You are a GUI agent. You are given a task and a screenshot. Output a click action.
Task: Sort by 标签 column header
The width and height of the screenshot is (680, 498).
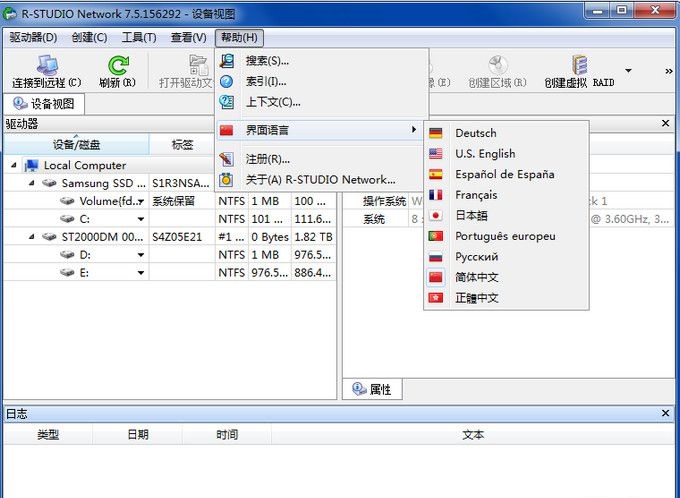pyautogui.click(x=182, y=144)
